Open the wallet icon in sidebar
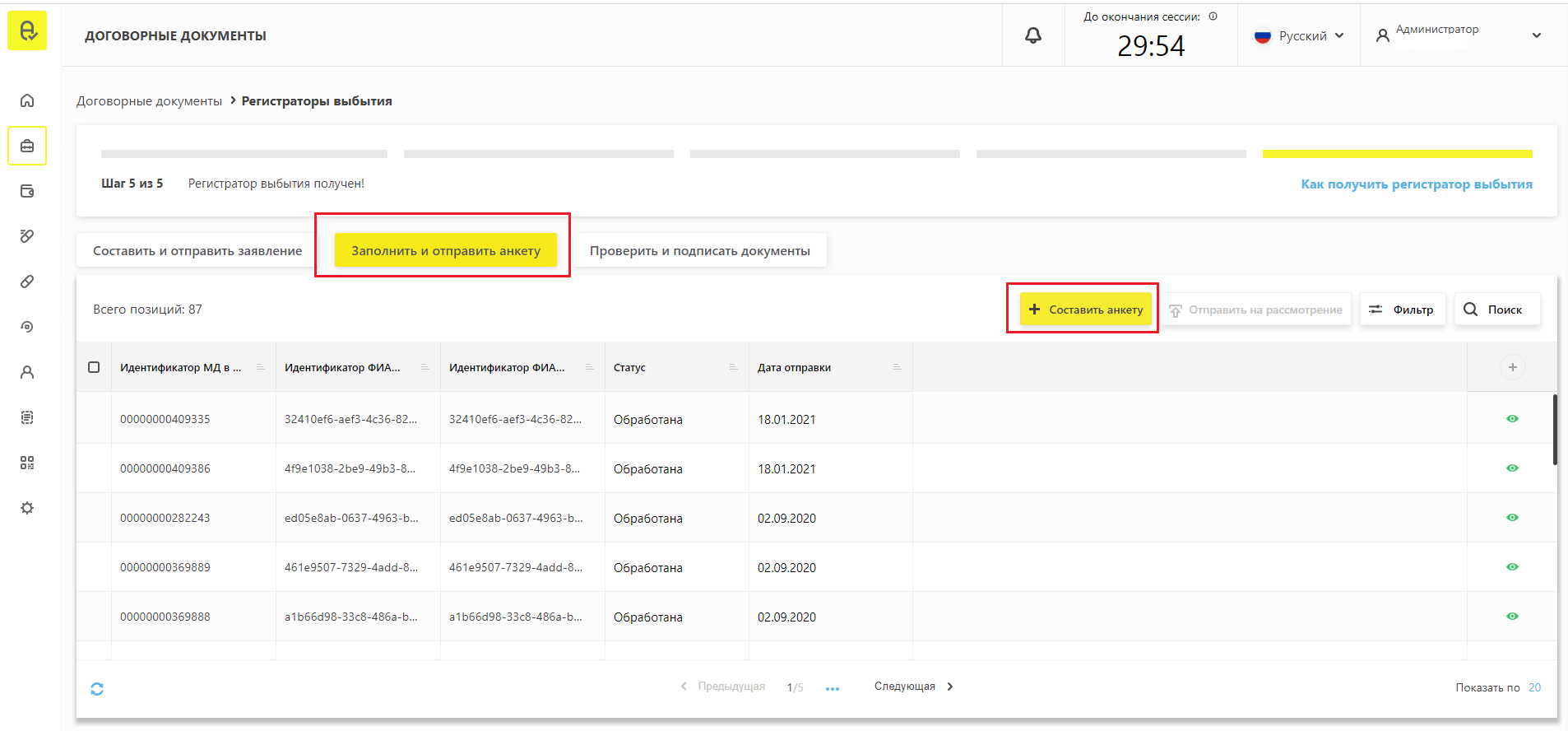Viewport: 1568px width, 731px height. [27, 191]
